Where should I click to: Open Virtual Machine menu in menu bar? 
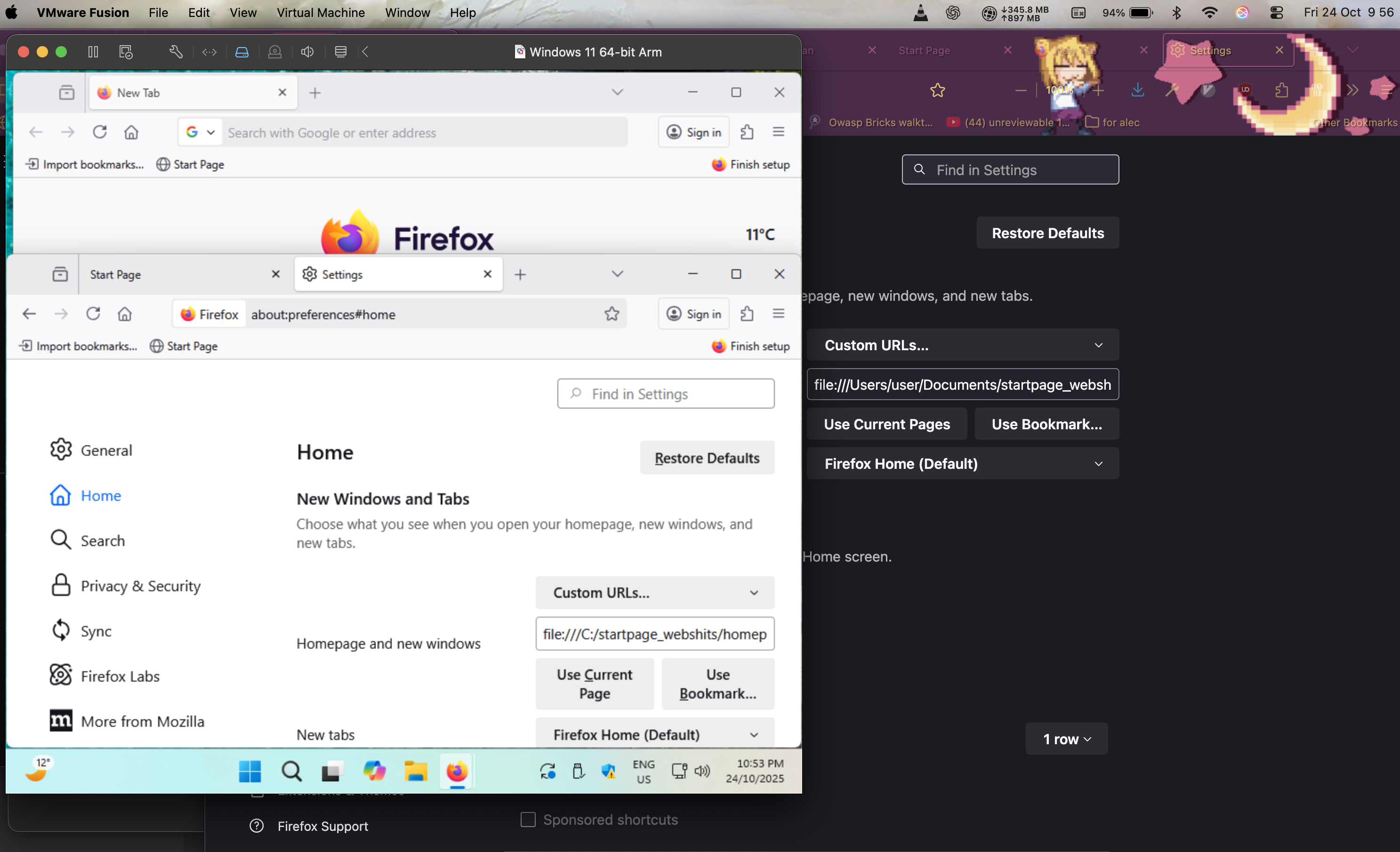[x=321, y=13]
